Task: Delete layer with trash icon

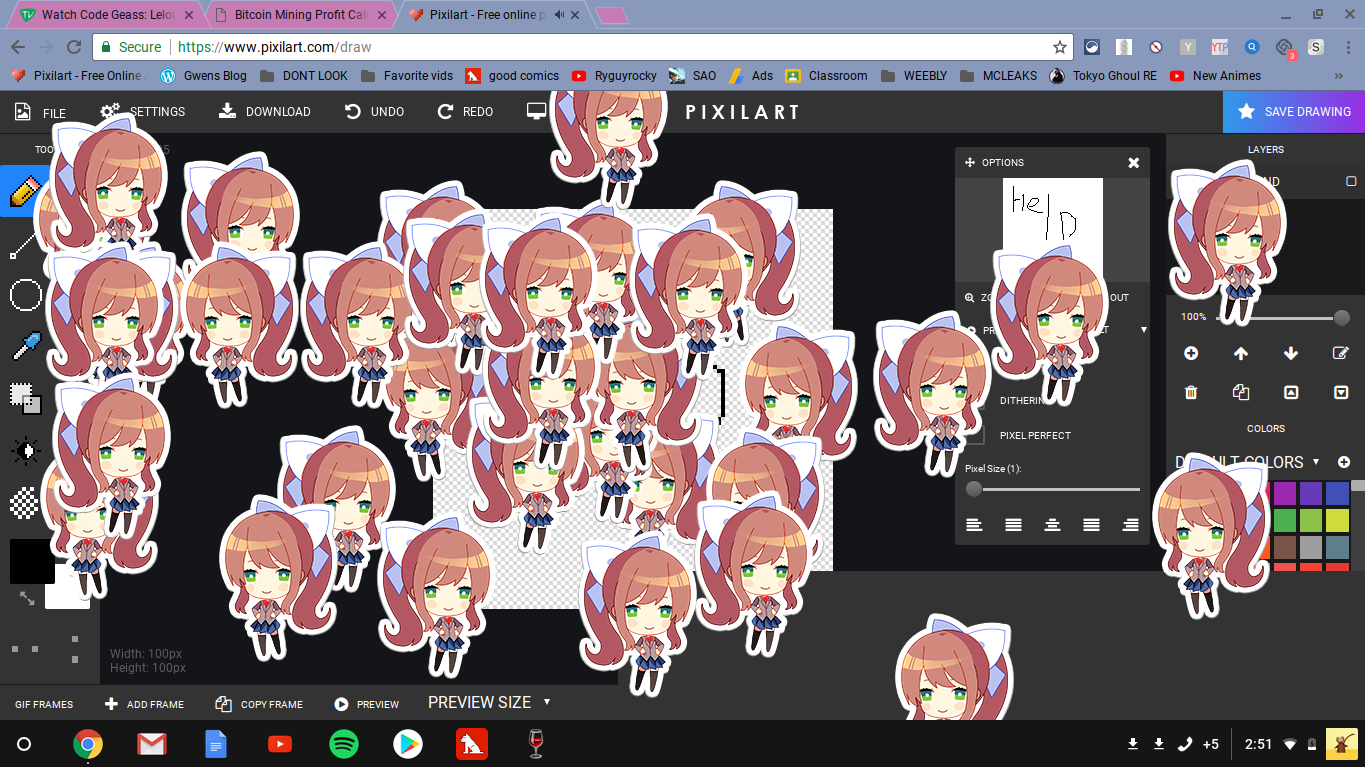Action: tap(1191, 393)
